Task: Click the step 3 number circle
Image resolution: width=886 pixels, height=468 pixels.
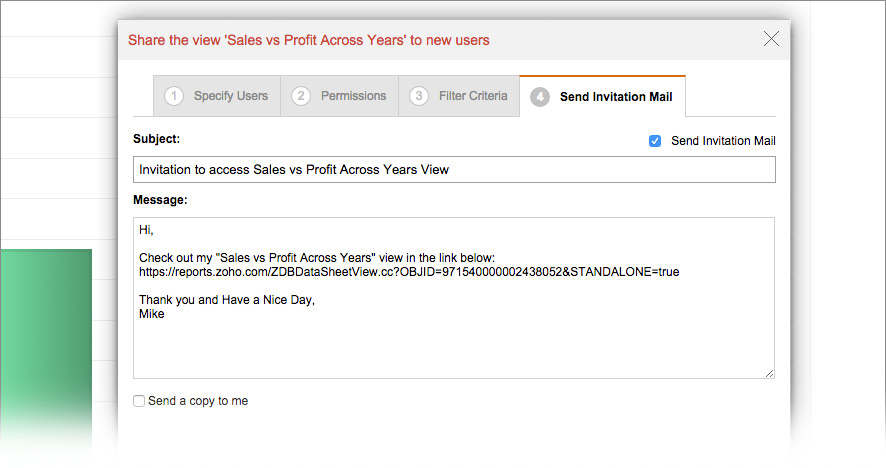Action: point(419,96)
